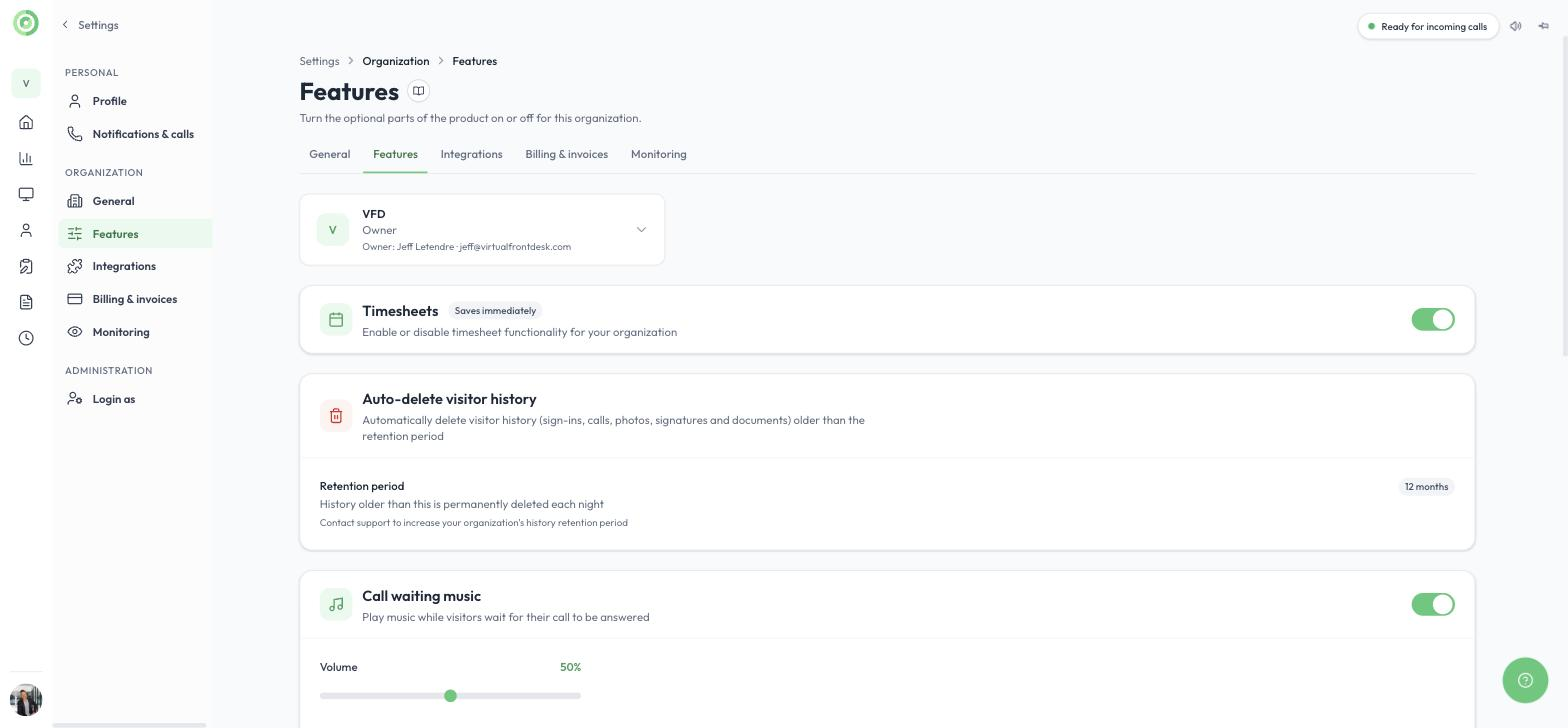Open Billing & invoices in sidebar

click(x=135, y=299)
